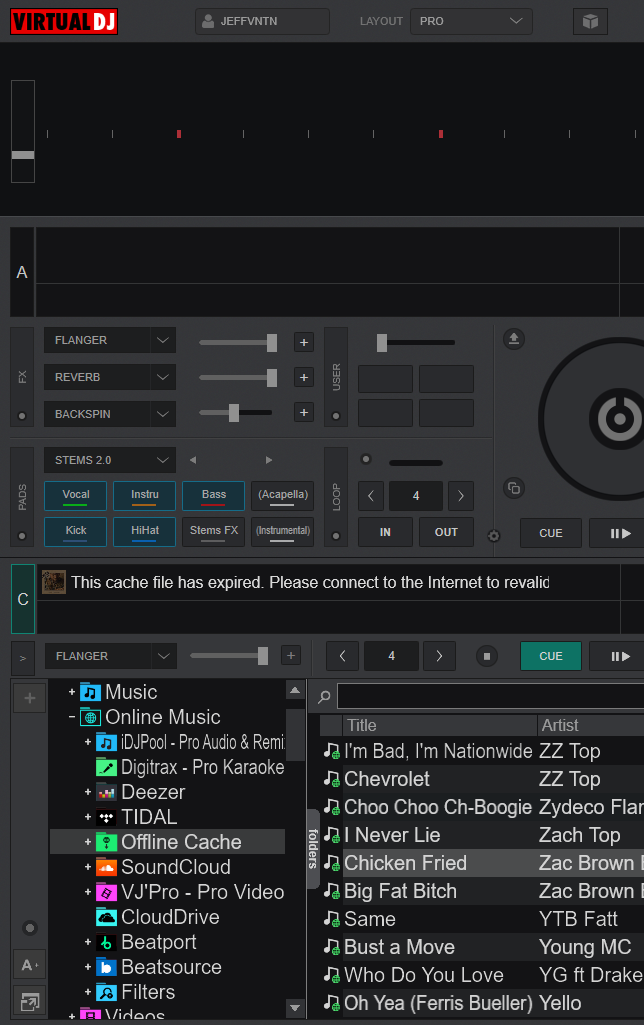Select deck C label
Viewport: 644px width, 1025px height.
[x=23, y=599]
